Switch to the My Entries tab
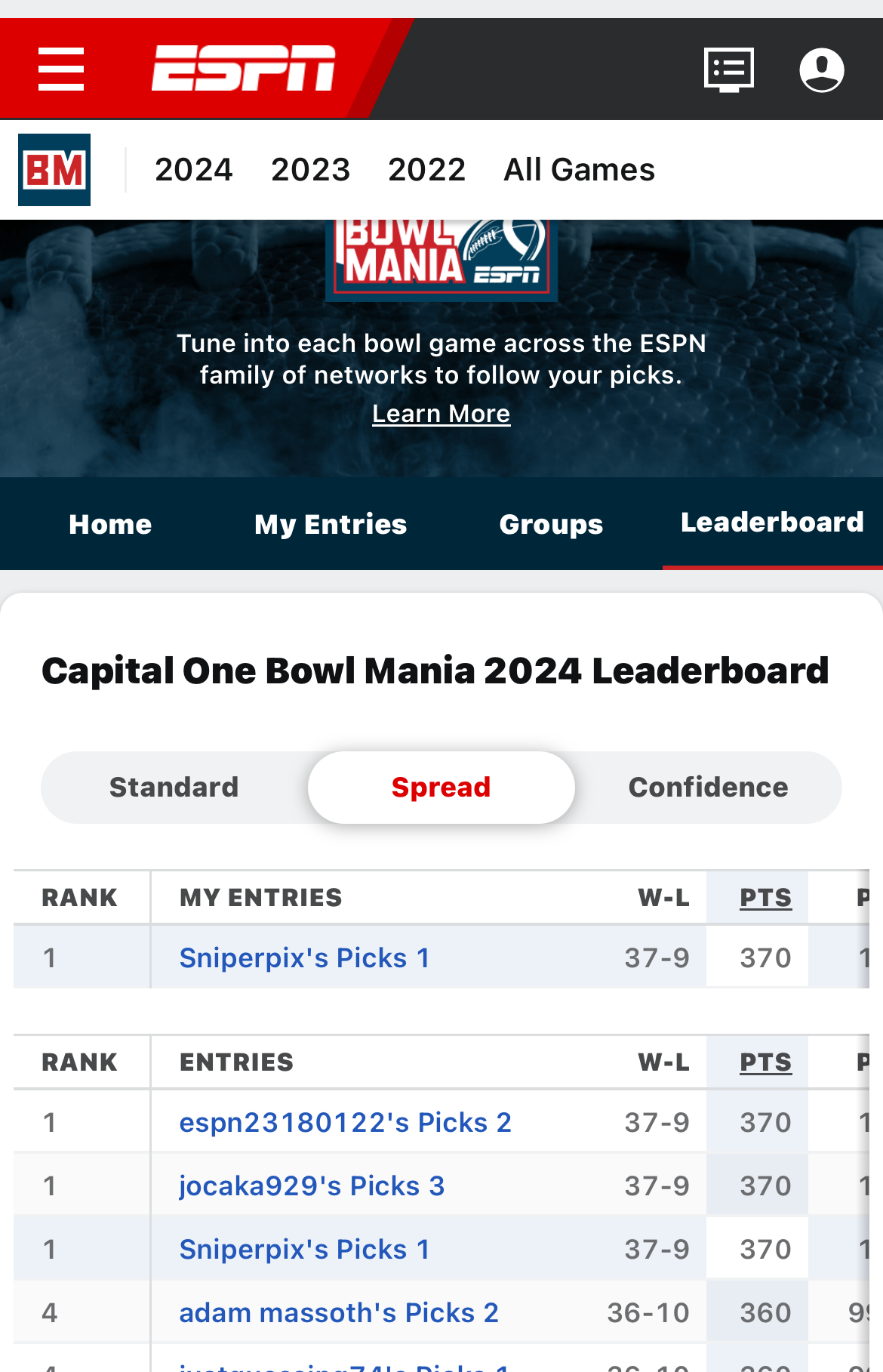This screenshot has width=883, height=1372. [x=331, y=525]
